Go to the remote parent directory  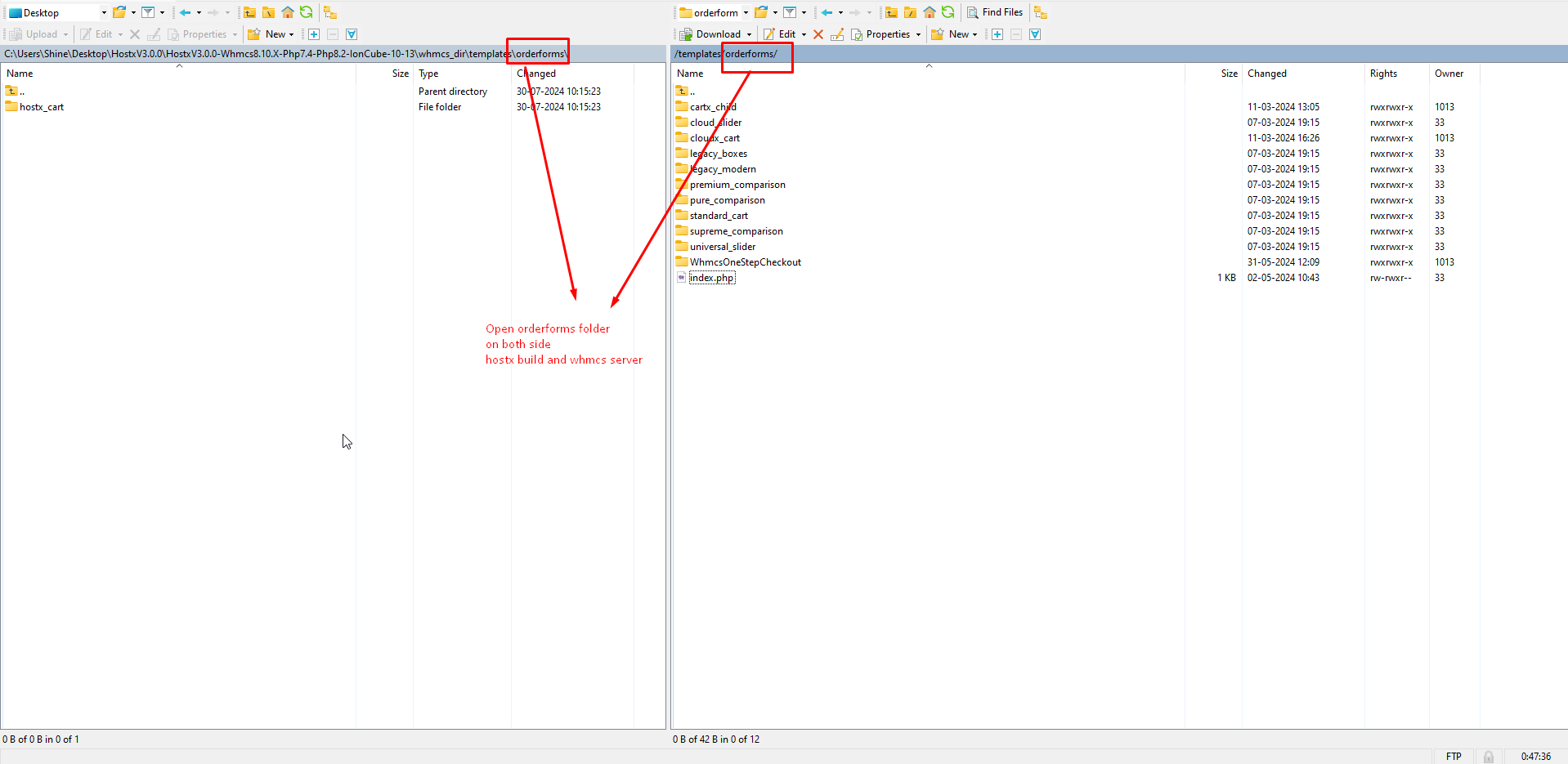[x=891, y=12]
